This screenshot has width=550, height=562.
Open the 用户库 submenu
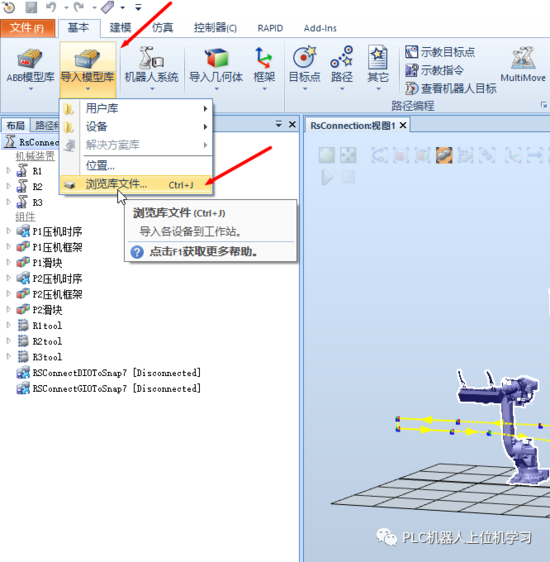136,108
